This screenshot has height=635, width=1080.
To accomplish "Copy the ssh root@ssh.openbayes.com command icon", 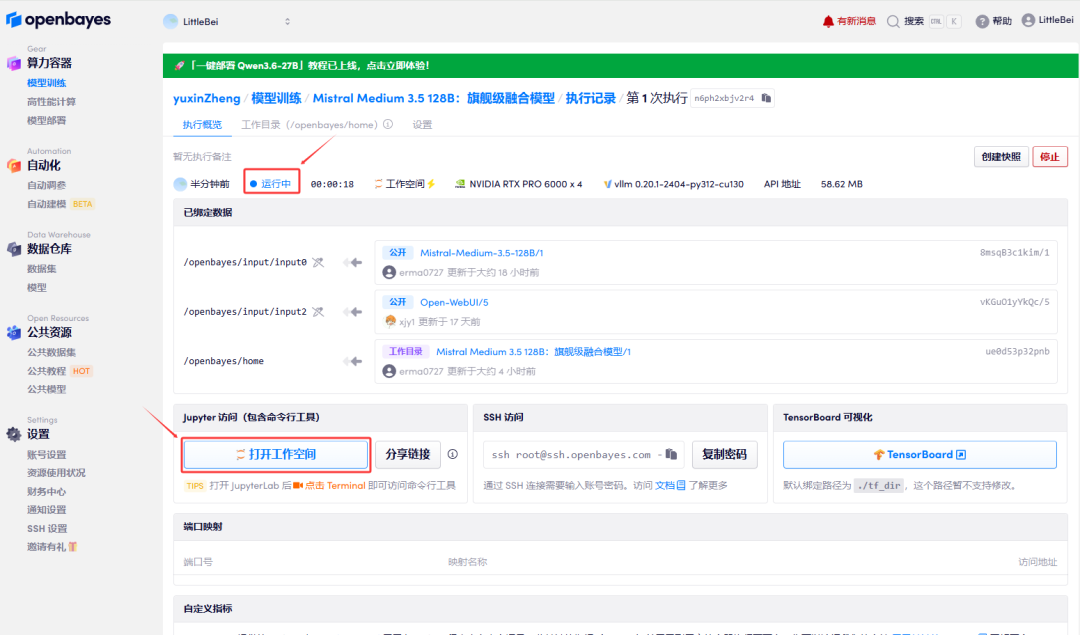I will (x=672, y=455).
